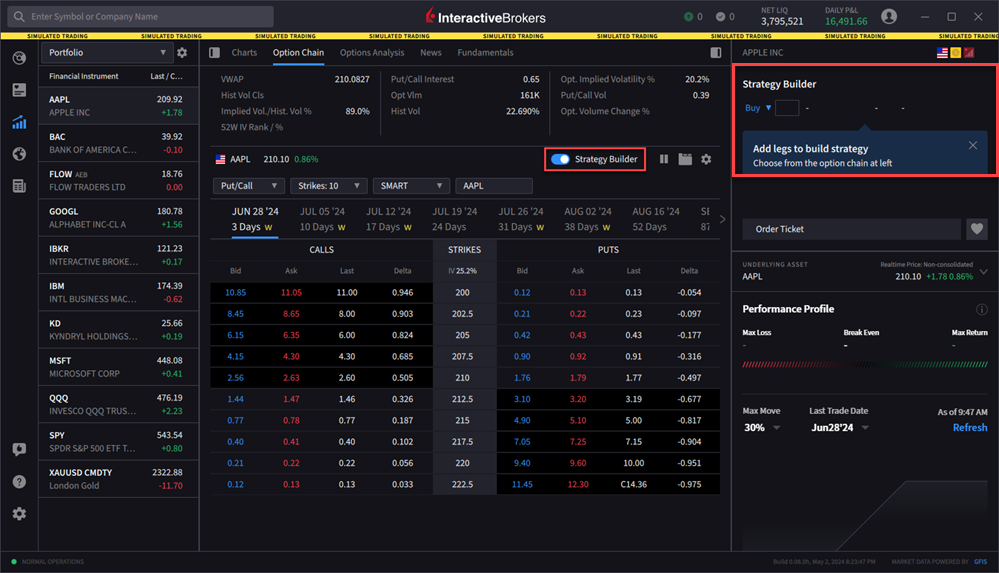Open the sidebar settings gear
This screenshot has width=999, height=573.
19,514
